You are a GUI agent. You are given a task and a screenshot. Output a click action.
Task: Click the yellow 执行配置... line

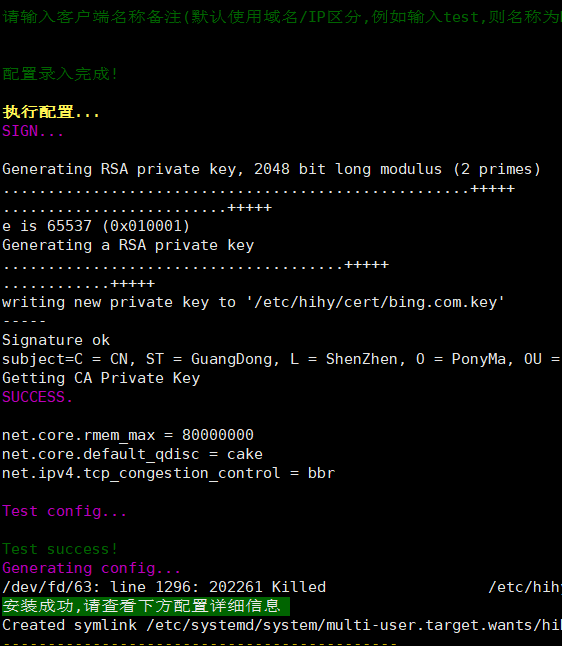click(x=51, y=112)
